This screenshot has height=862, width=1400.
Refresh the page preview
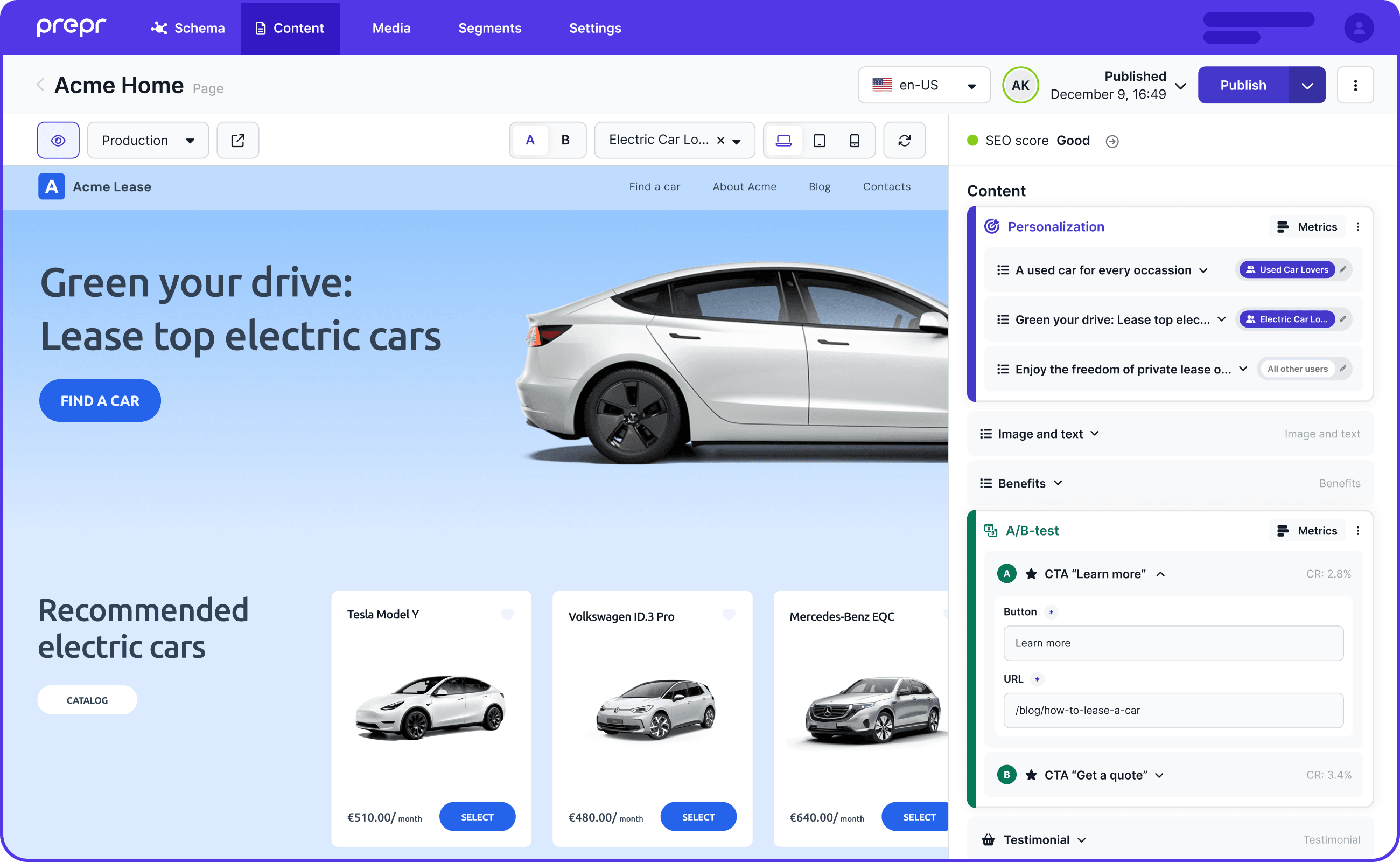(x=904, y=140)
